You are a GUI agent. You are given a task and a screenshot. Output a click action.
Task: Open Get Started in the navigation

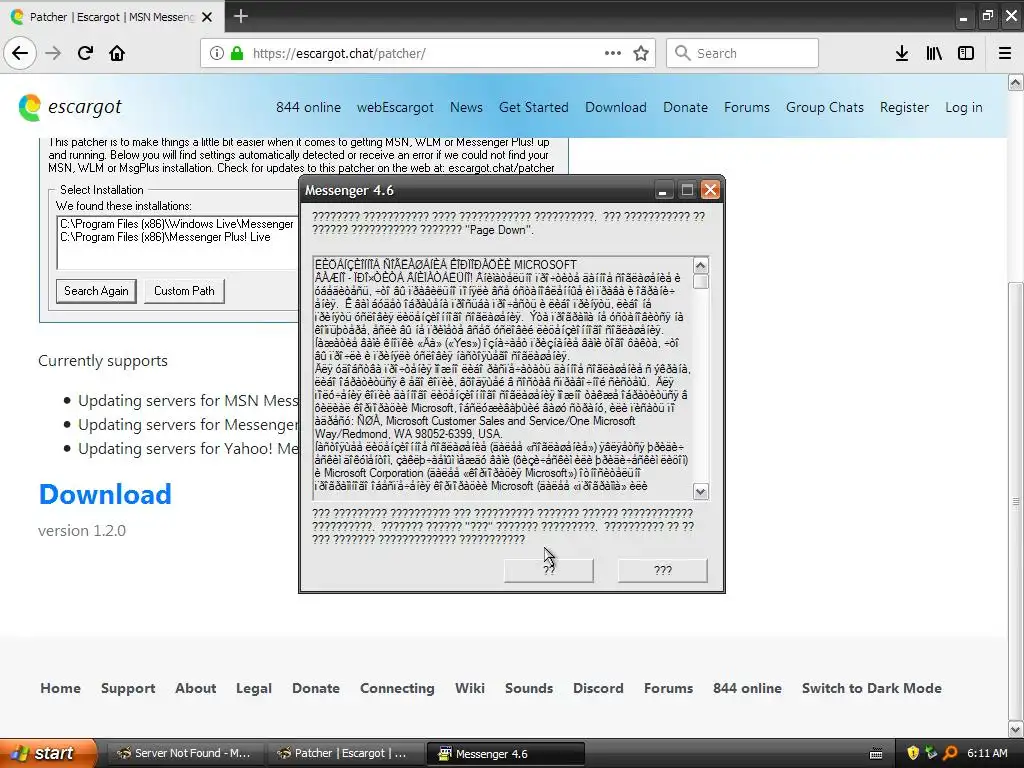534,107
